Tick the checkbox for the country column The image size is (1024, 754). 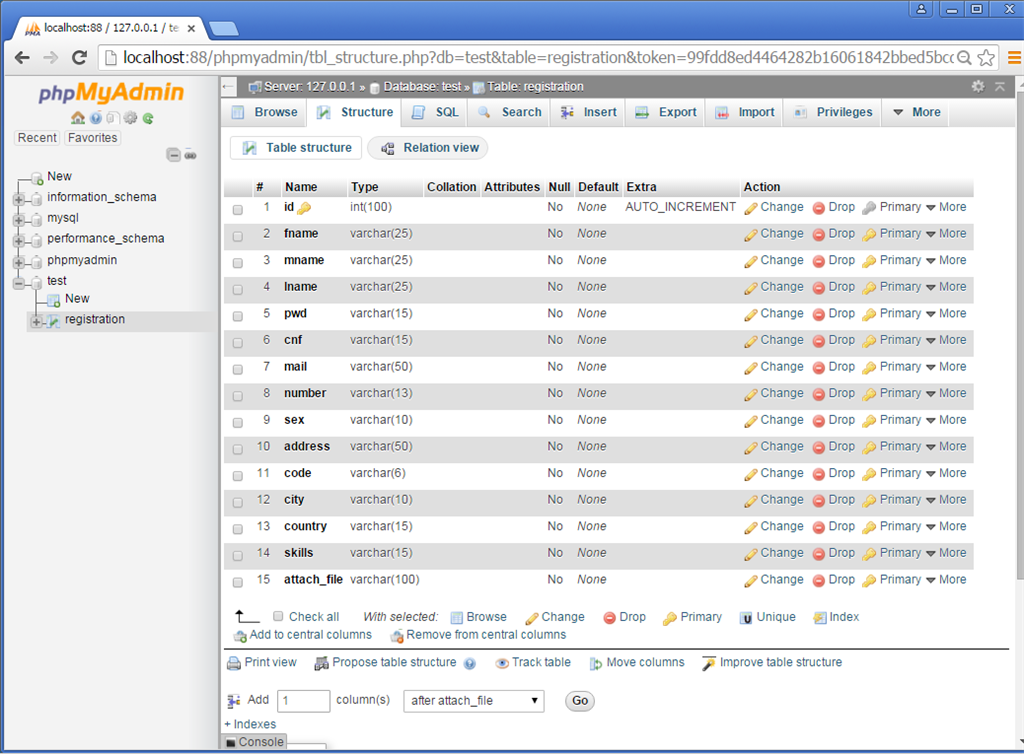tap(238, 529)
